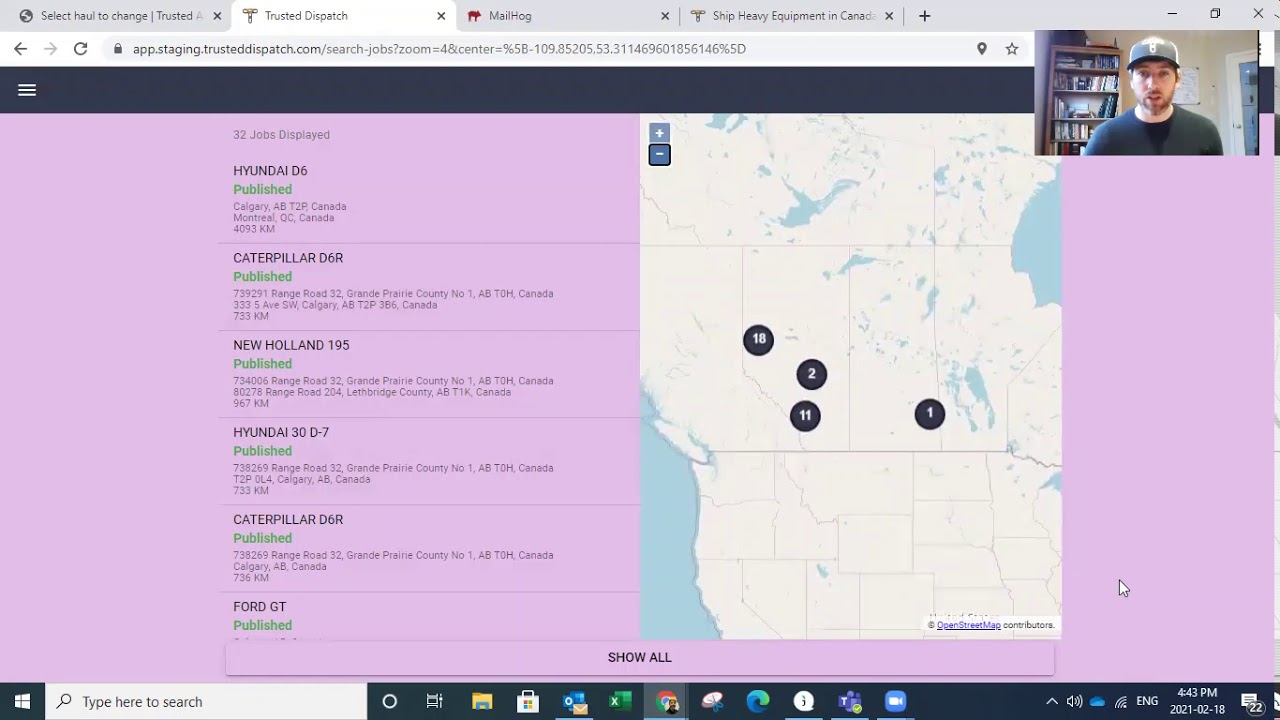Click the Windows taskbar search box
The height and width of the screenshot is (720, 1280).
point(206,702)
